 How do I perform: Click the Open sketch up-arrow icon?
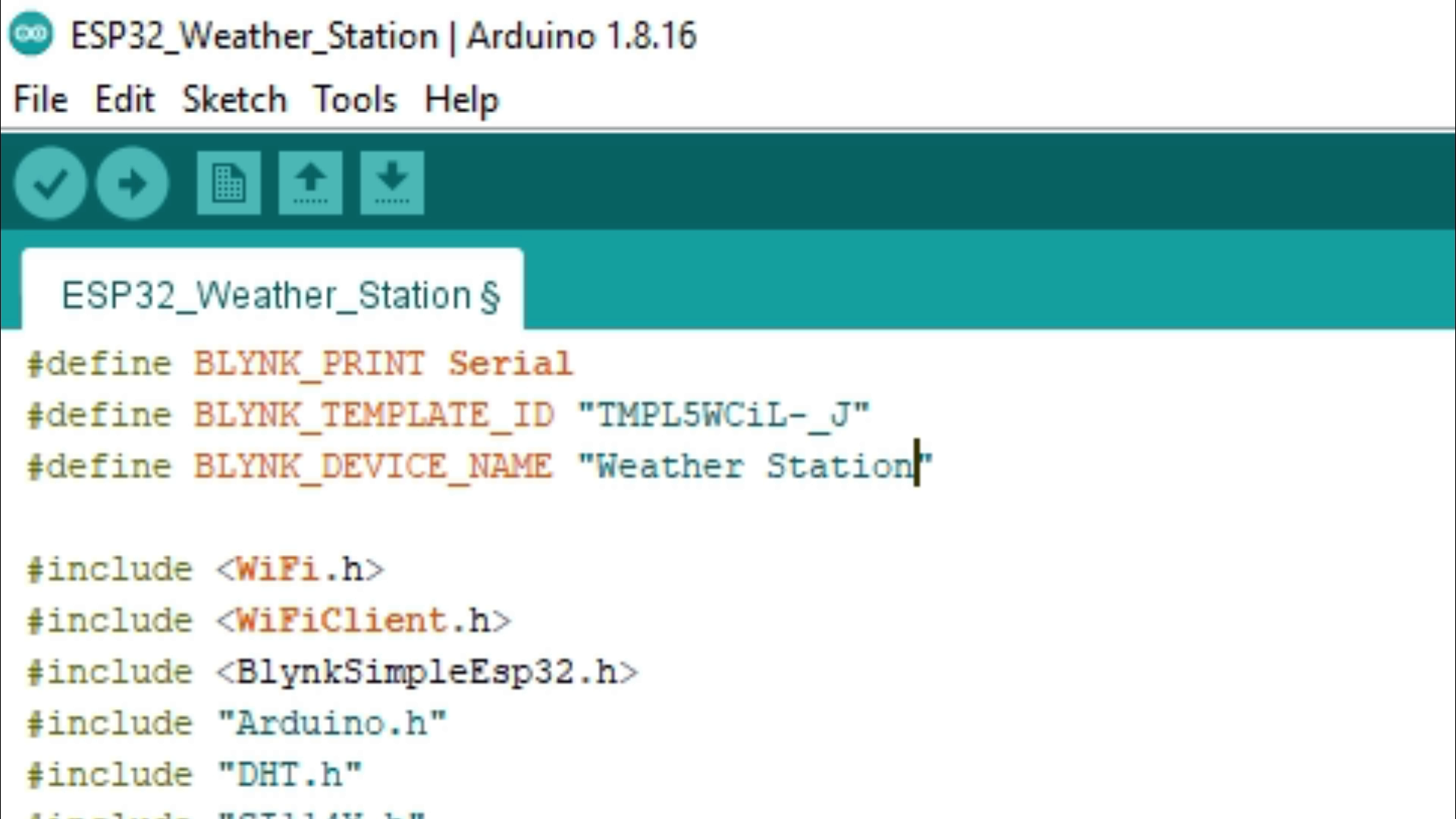click(x=310, y=183)
